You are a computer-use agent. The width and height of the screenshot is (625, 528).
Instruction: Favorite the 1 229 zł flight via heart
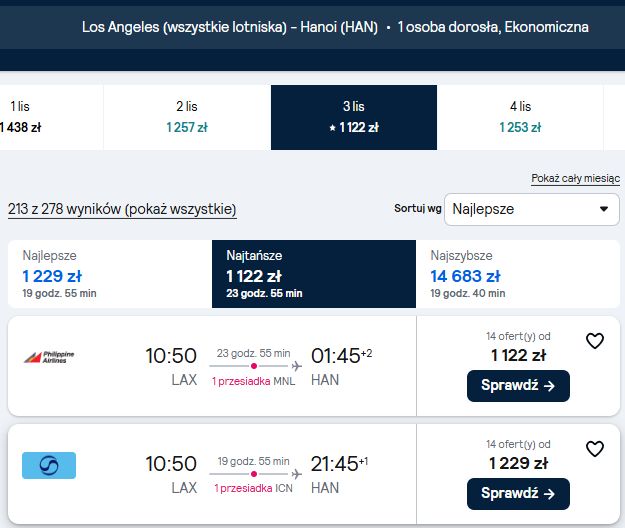tap(595, 449)
